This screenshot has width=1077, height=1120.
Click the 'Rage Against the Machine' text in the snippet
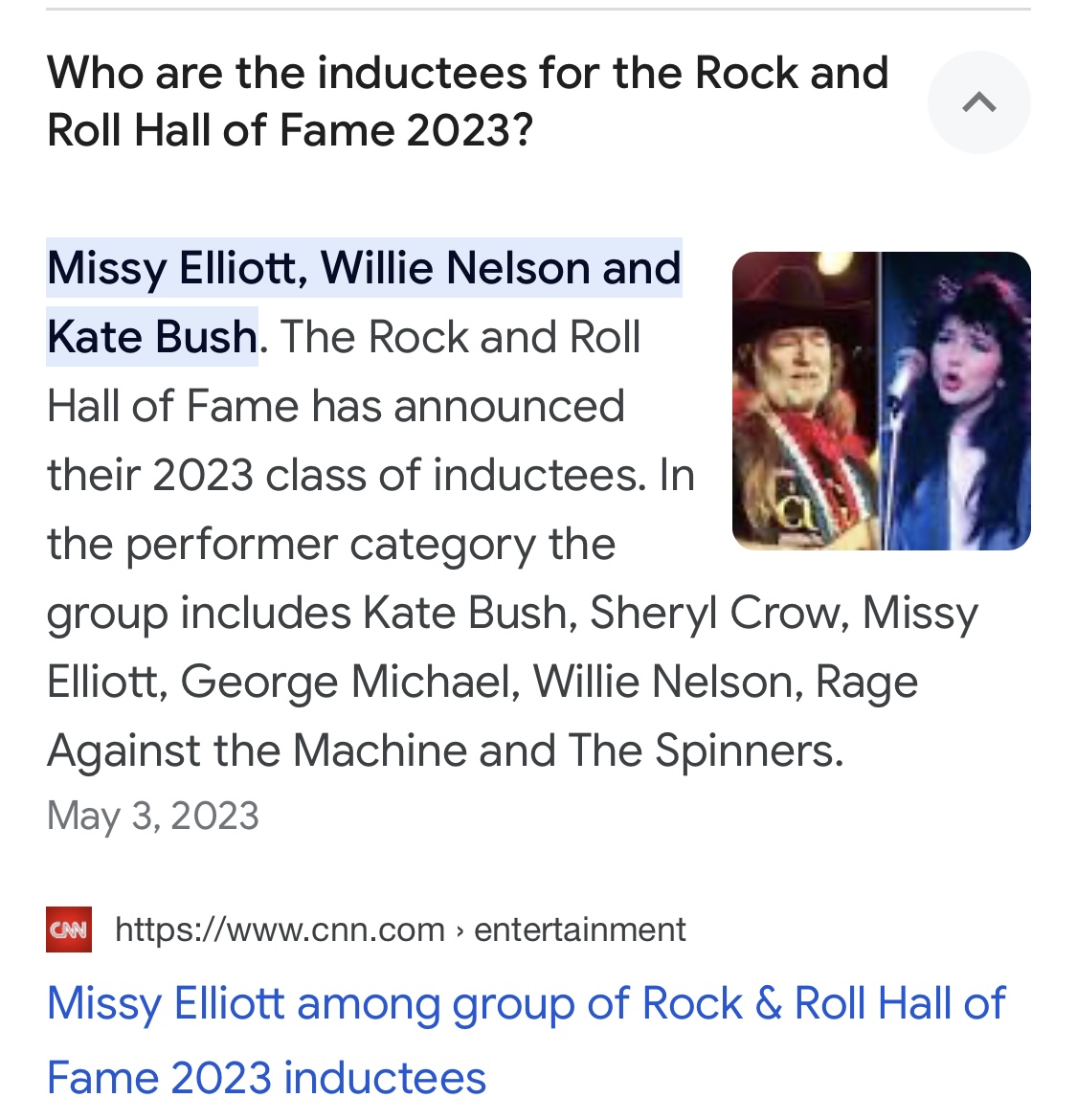(482, 716)
